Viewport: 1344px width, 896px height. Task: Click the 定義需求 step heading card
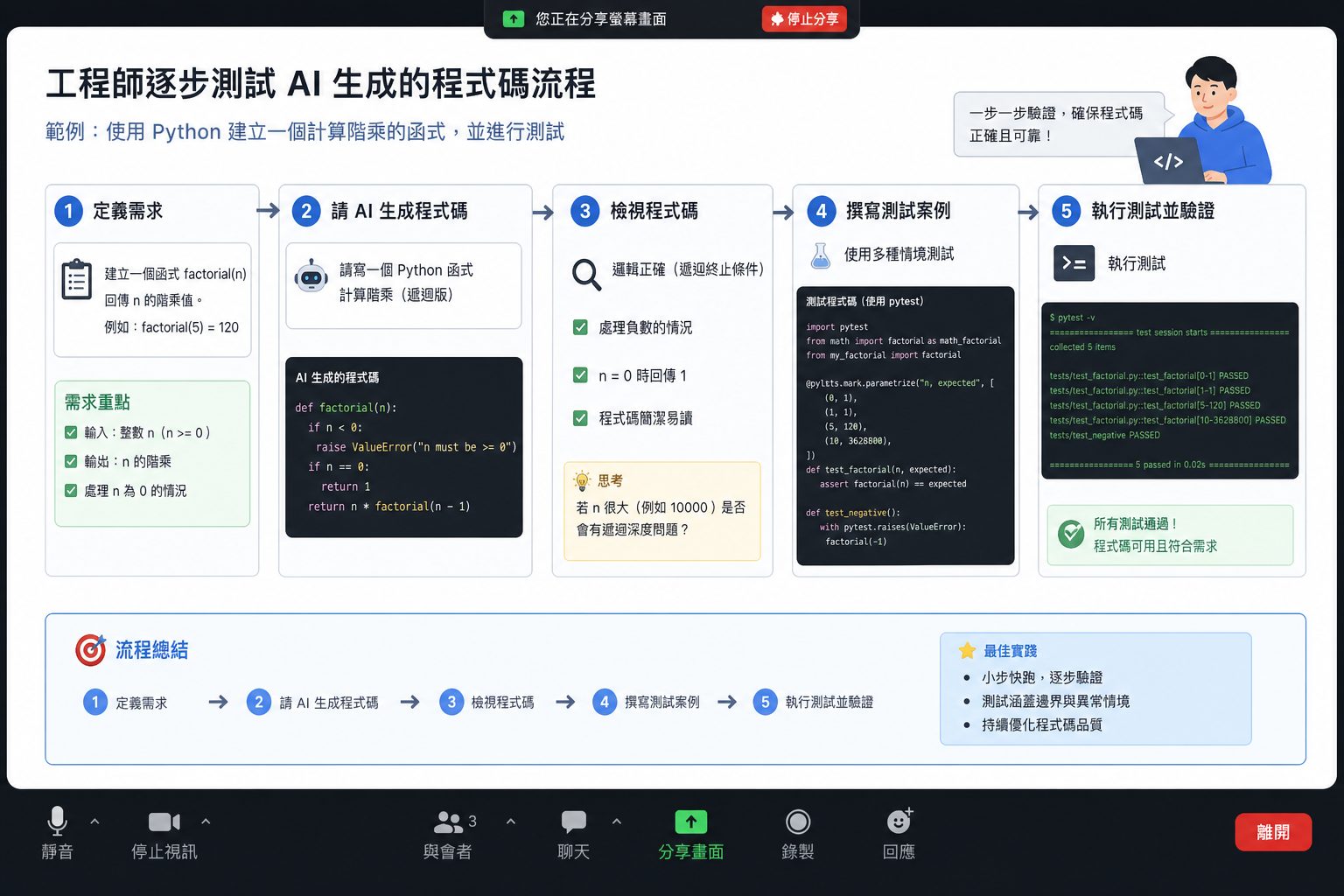click(128, 211)
